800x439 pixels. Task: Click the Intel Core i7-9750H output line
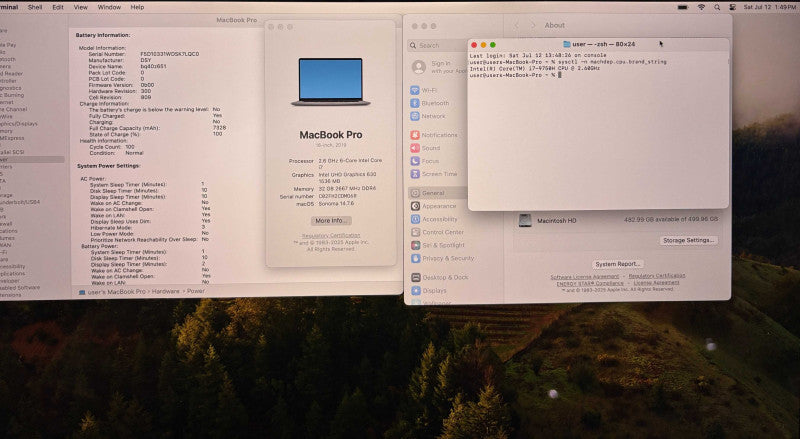[x=535, y=68]
